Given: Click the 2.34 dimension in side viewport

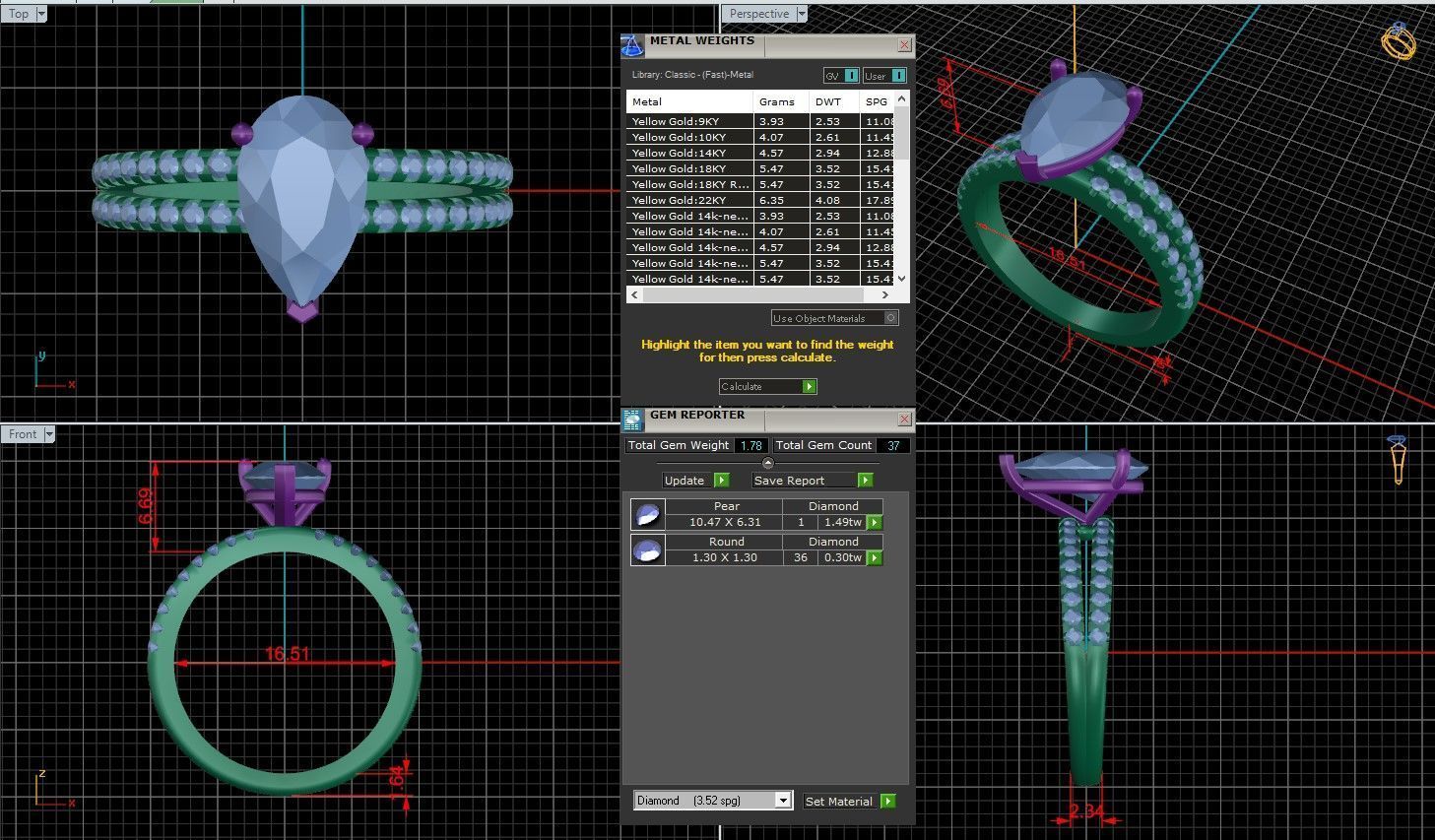Looking at the screenshot, I should pyautogui.click(x=1086, y=812).
